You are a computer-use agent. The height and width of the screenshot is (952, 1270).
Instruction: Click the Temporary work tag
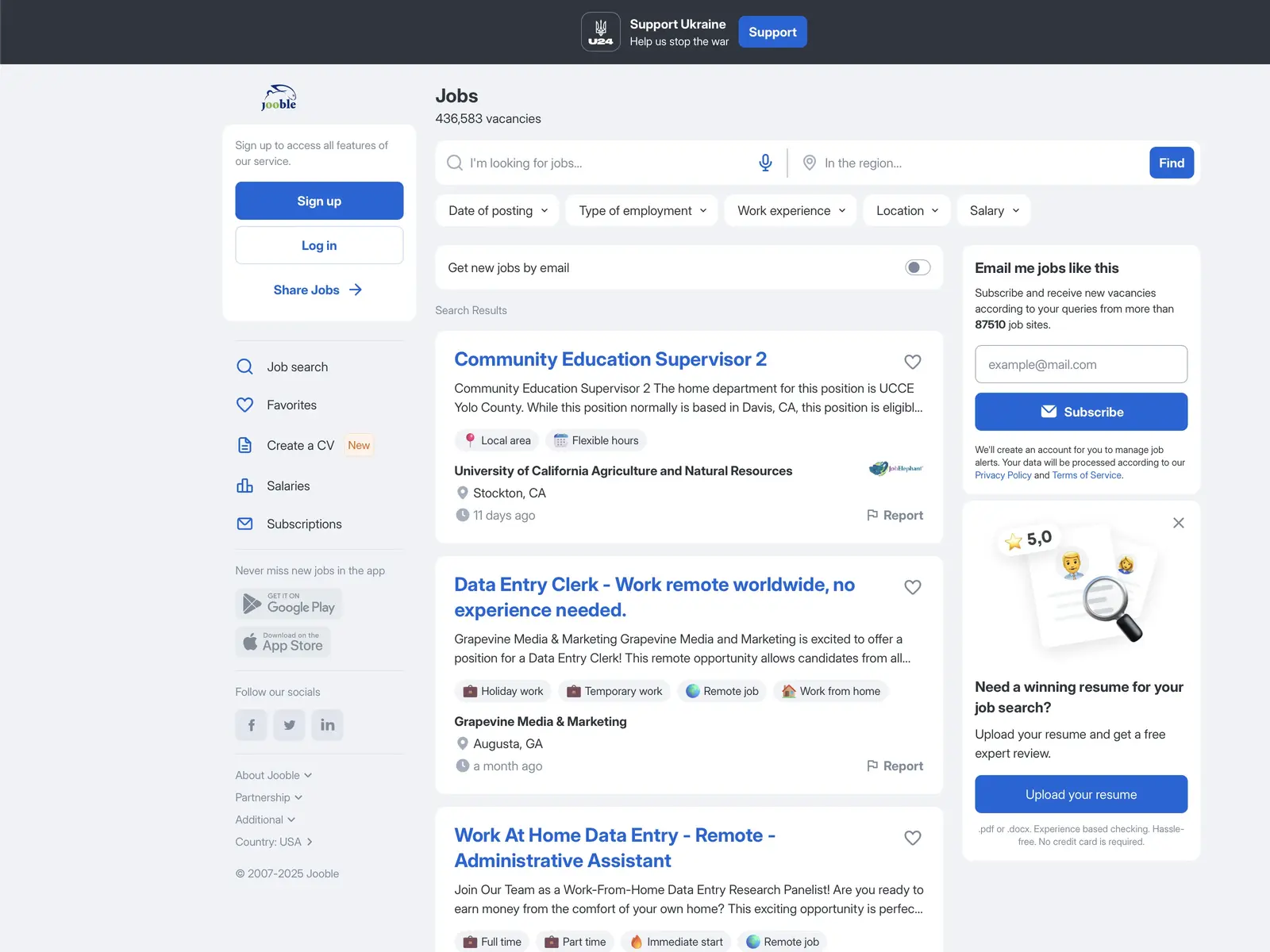click(614, 691)
